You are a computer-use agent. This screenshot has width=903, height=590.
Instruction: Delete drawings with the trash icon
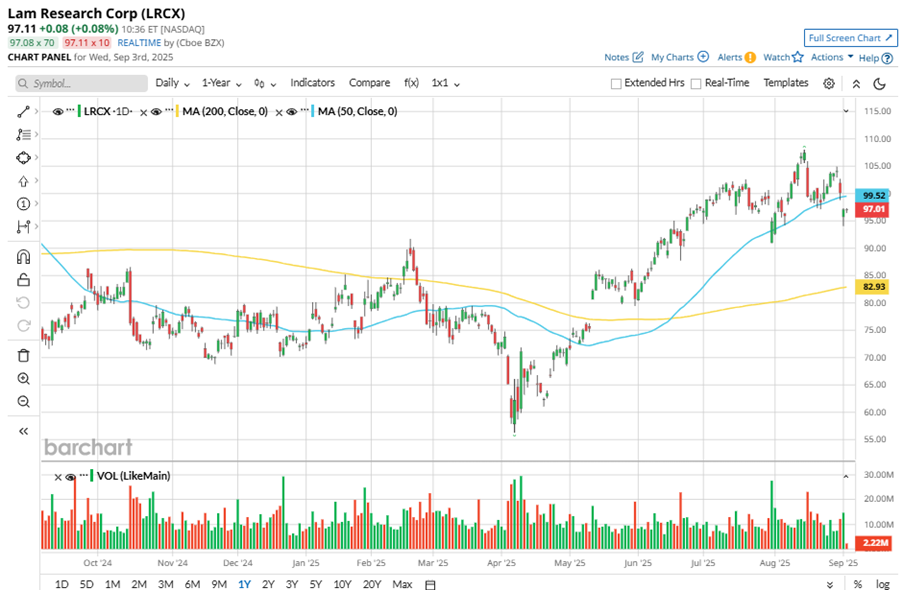coord(23,355)
